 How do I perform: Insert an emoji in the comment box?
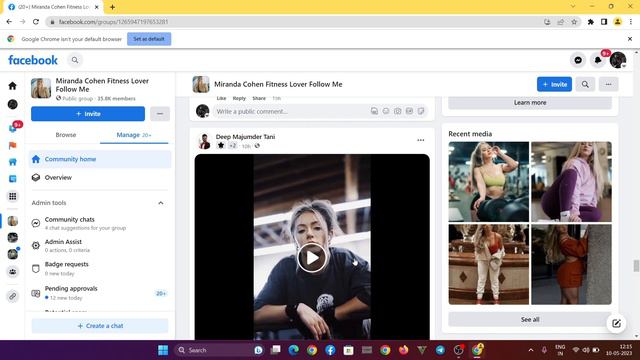386,111
